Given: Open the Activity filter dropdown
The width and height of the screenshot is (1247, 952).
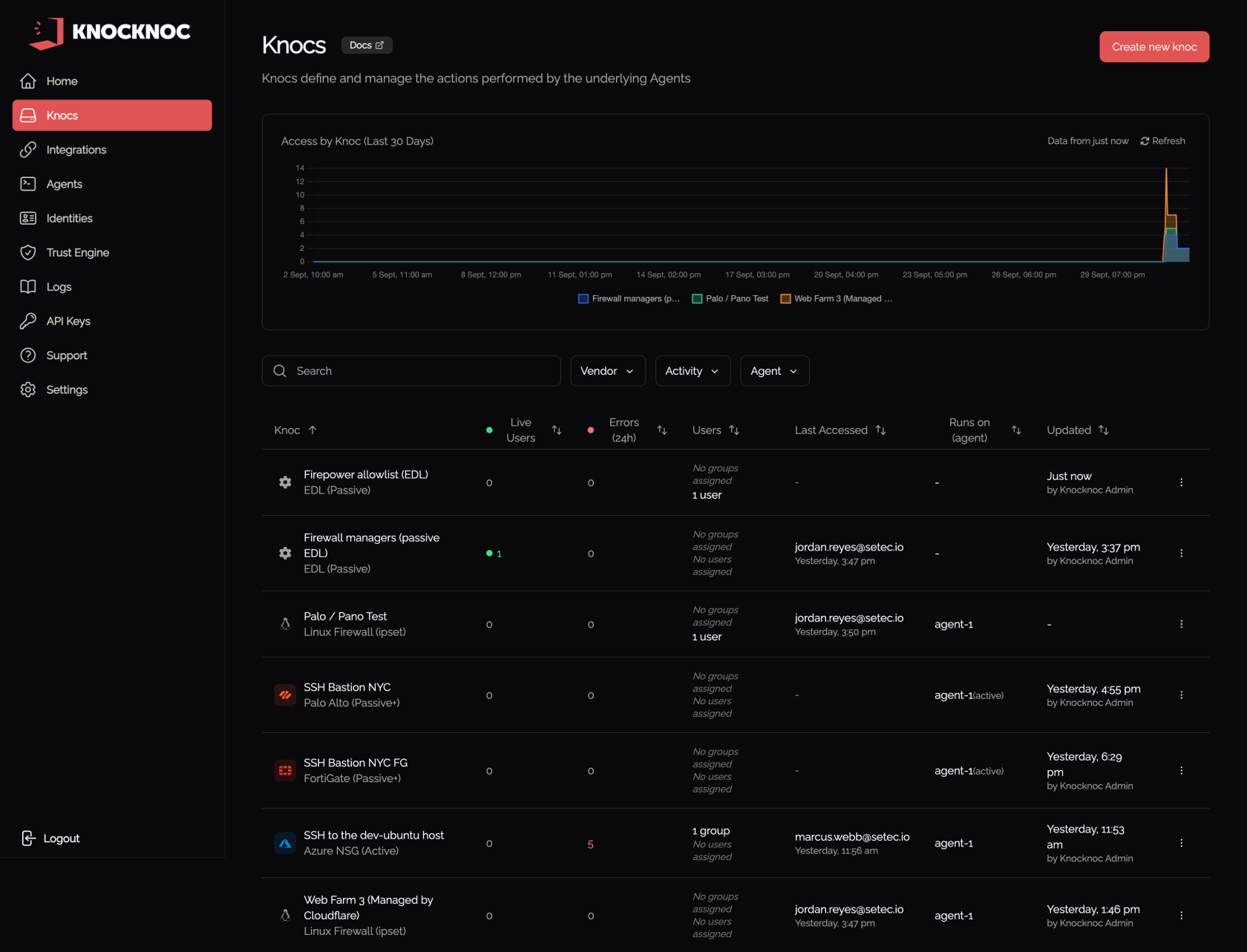Looking at the screenshot, I should coord(693,371).
